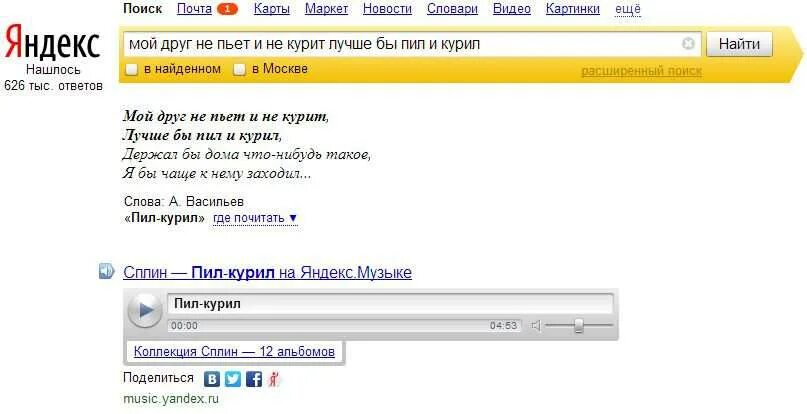Open the Словари tab
807x414 pixels.
pyautogui.click(x=452, y=9)
